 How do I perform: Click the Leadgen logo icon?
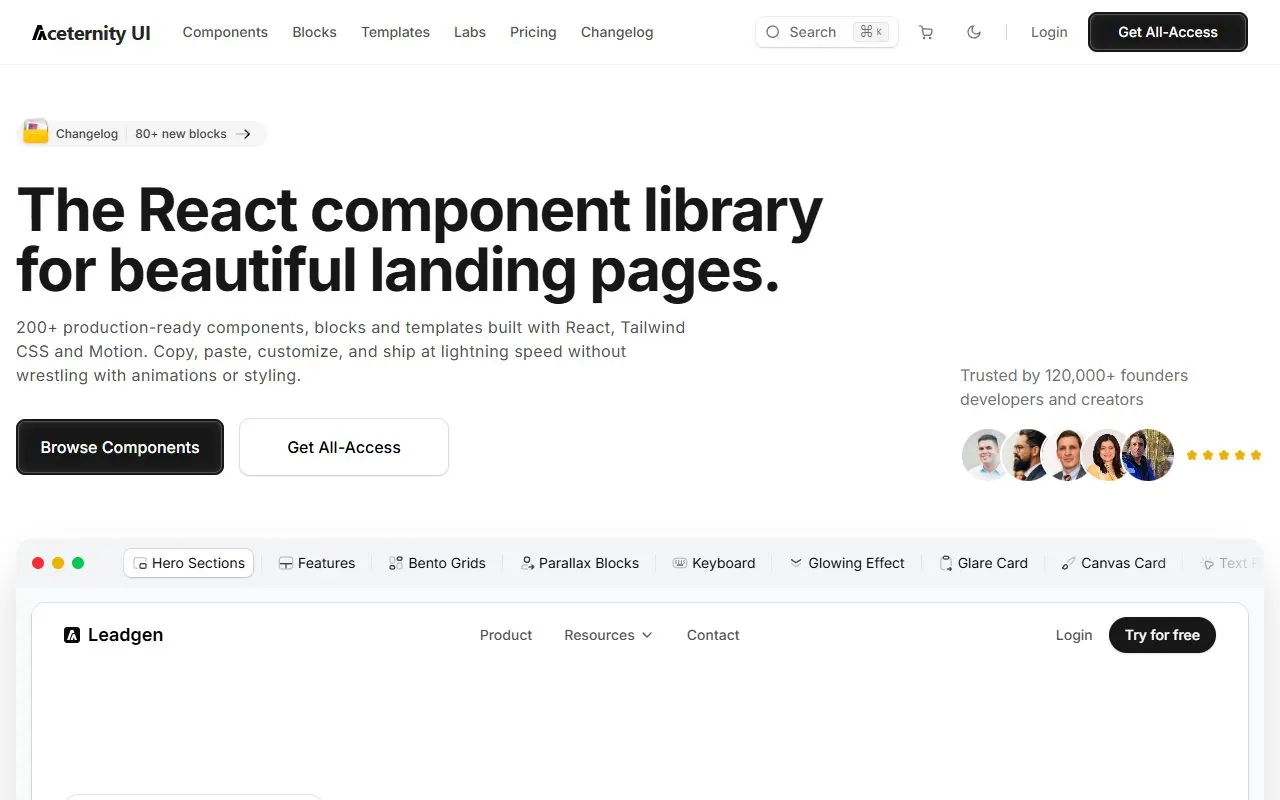[72, 635]
